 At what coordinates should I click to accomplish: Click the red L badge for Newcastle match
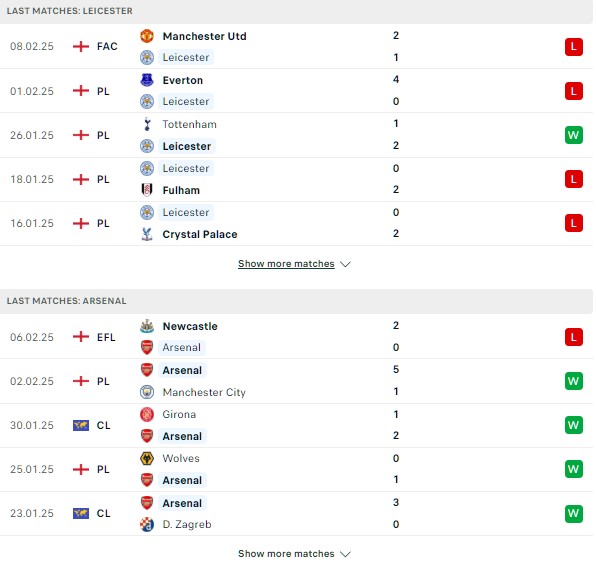click(x=574, y=337)
